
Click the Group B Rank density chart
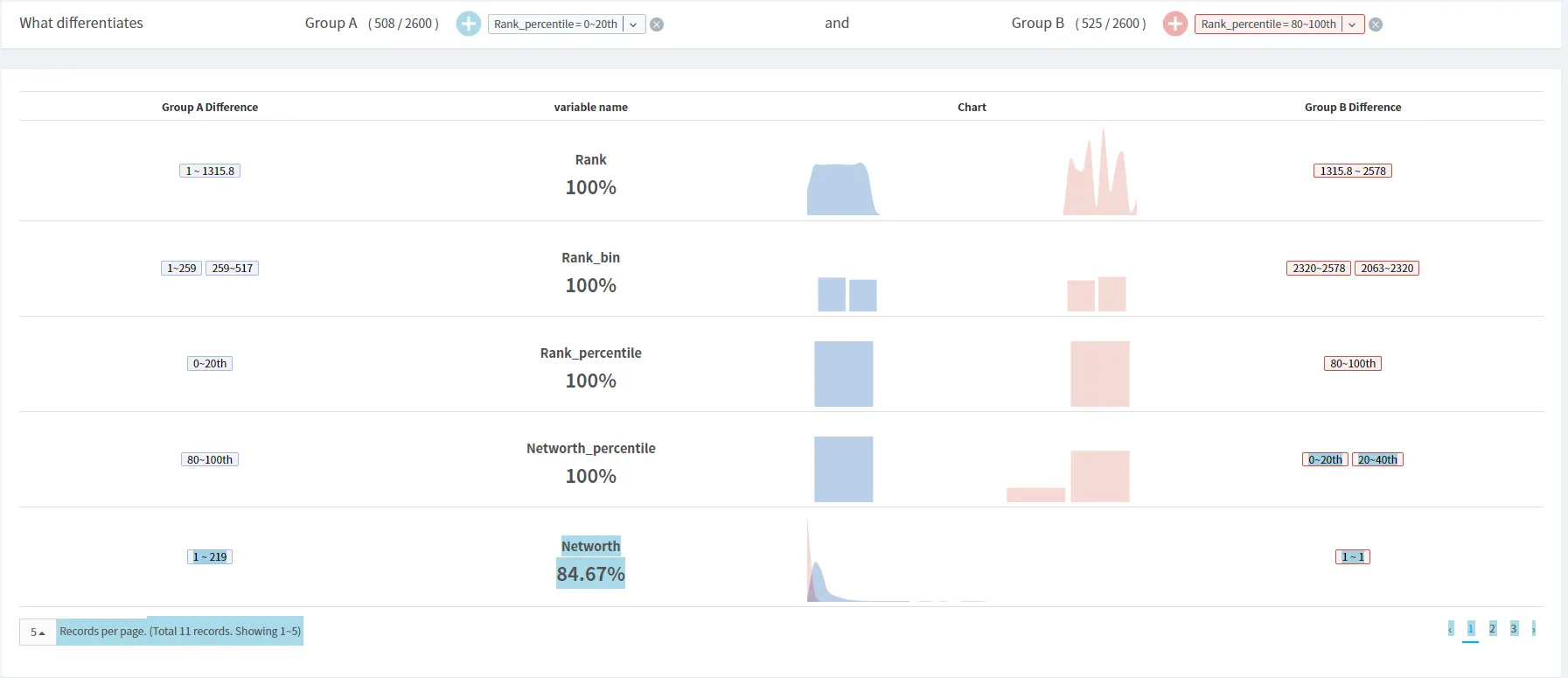(1100, 171)
